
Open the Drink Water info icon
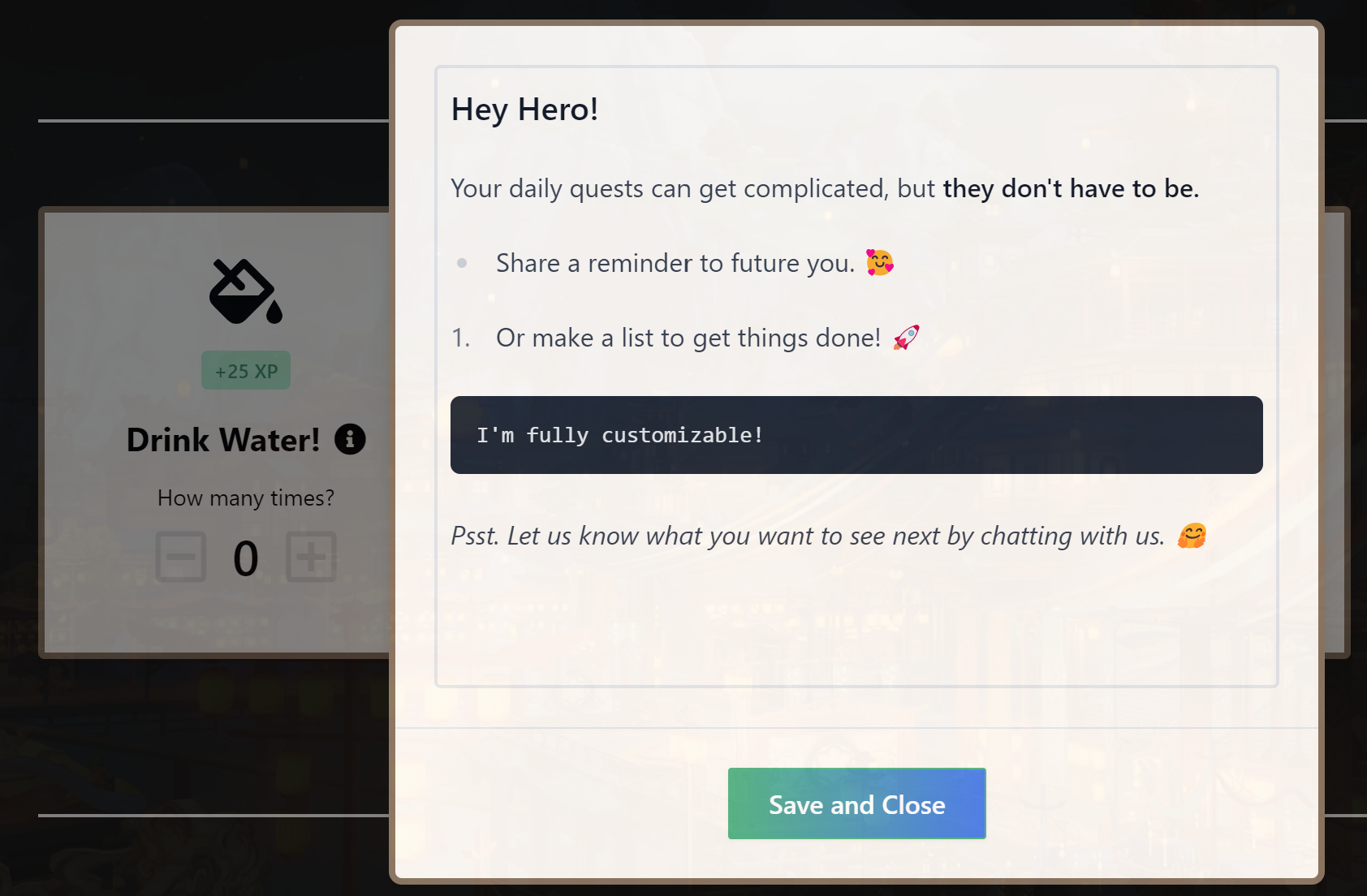pos(350,439)
